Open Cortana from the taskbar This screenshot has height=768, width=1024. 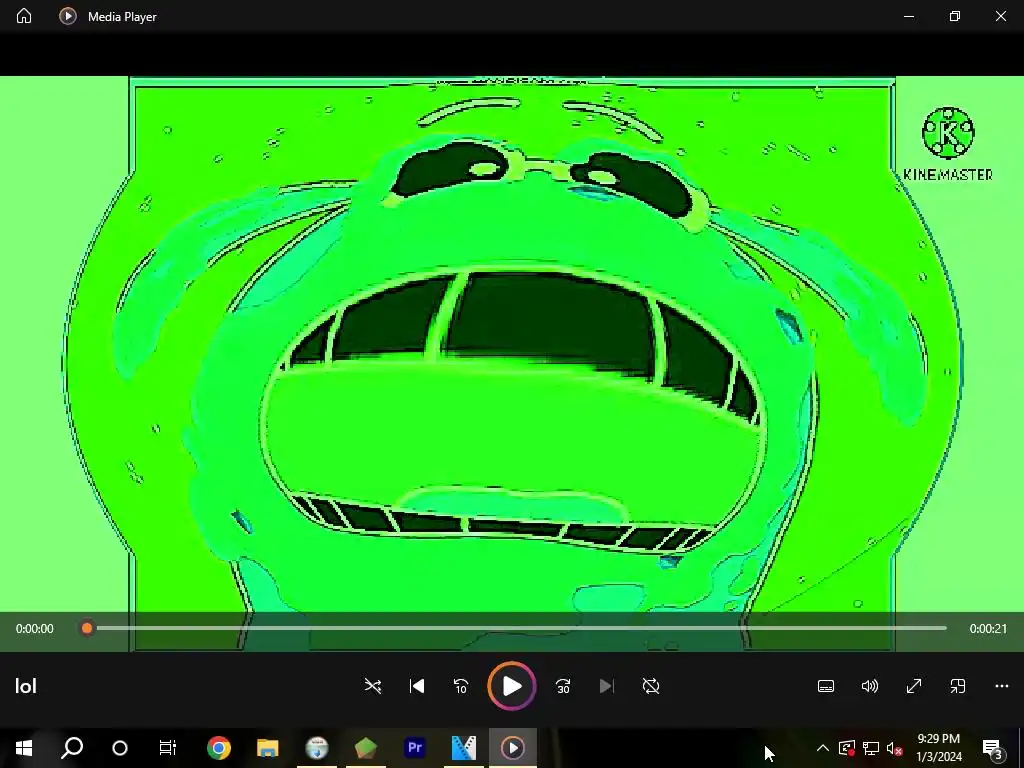[120, 748]
